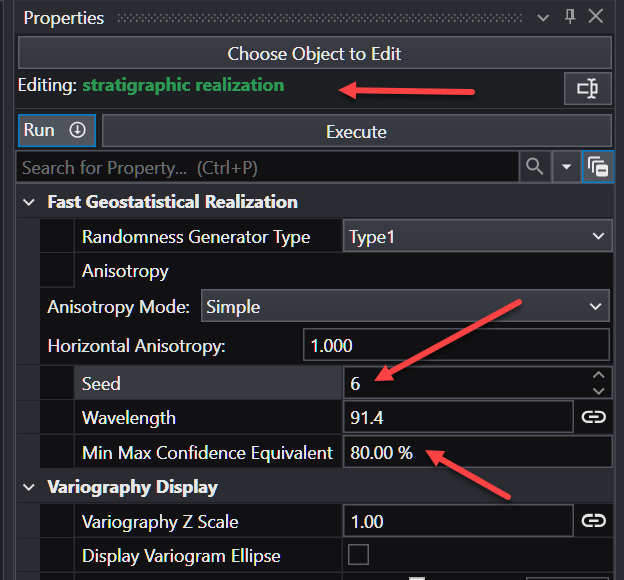Click link icon next to Wavelength
Viewport: 624px width, 580px height.
click(593, 417)
